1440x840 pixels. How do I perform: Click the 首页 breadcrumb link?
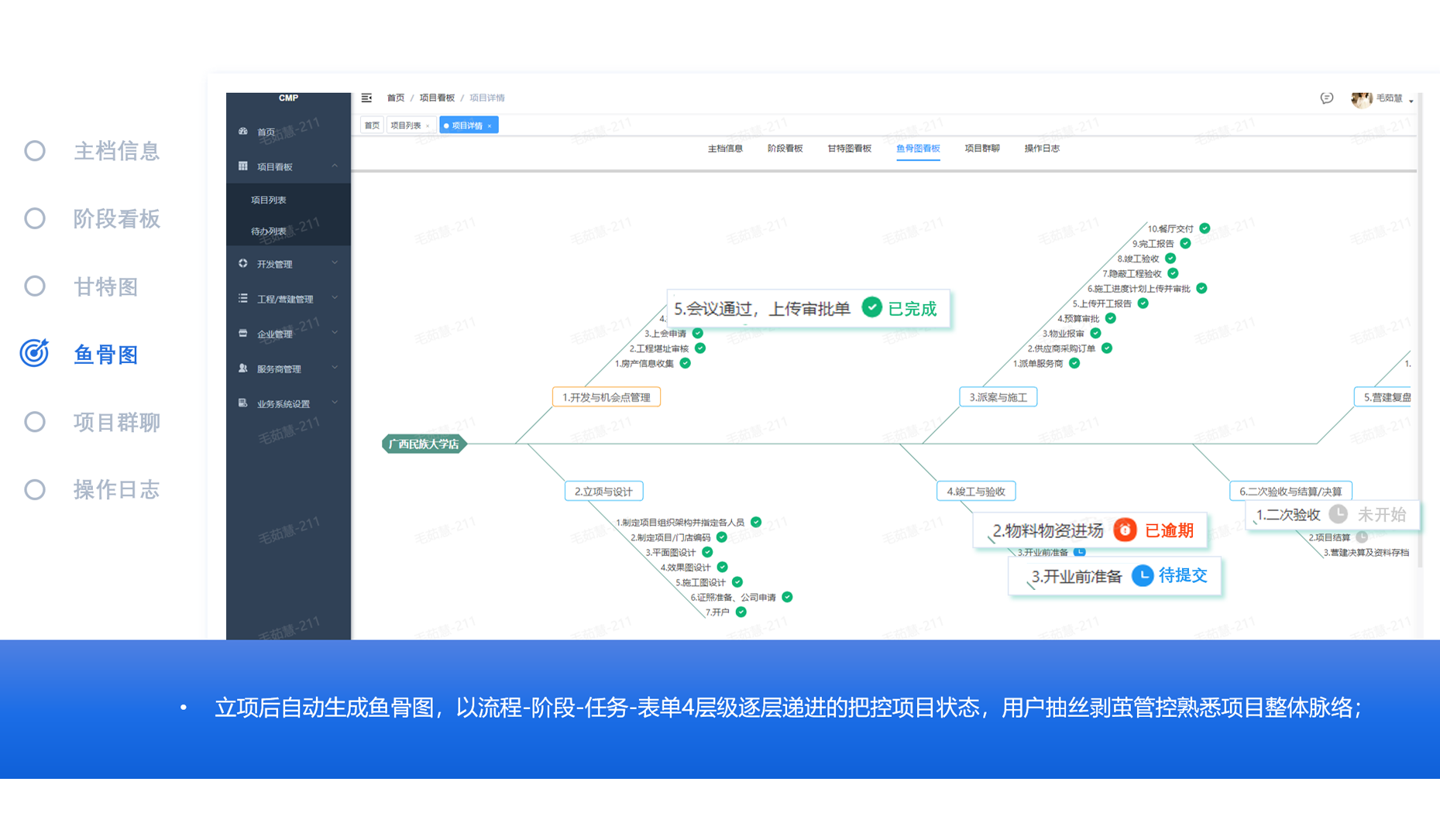click(396, 98)
